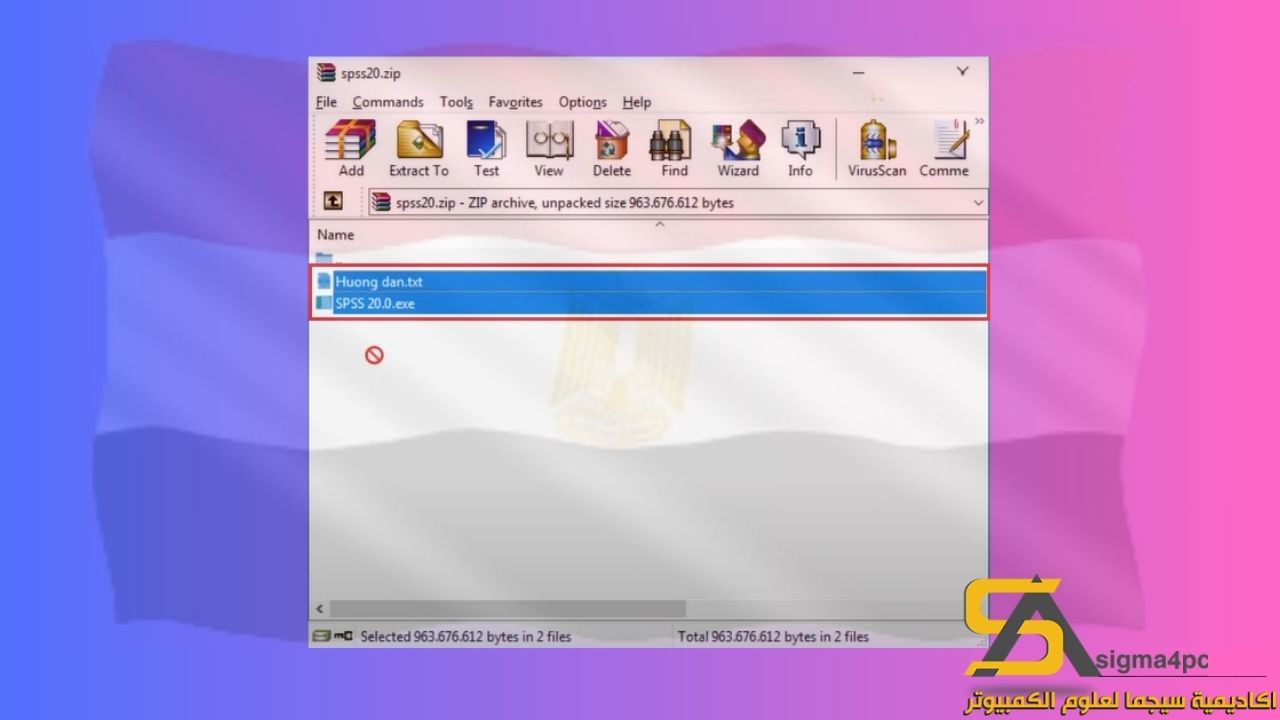The height and width of the screenshot is (720, 1280).
Task: Open the archive path dropdown
Action: pyautogui.click(x=977, y=202)
